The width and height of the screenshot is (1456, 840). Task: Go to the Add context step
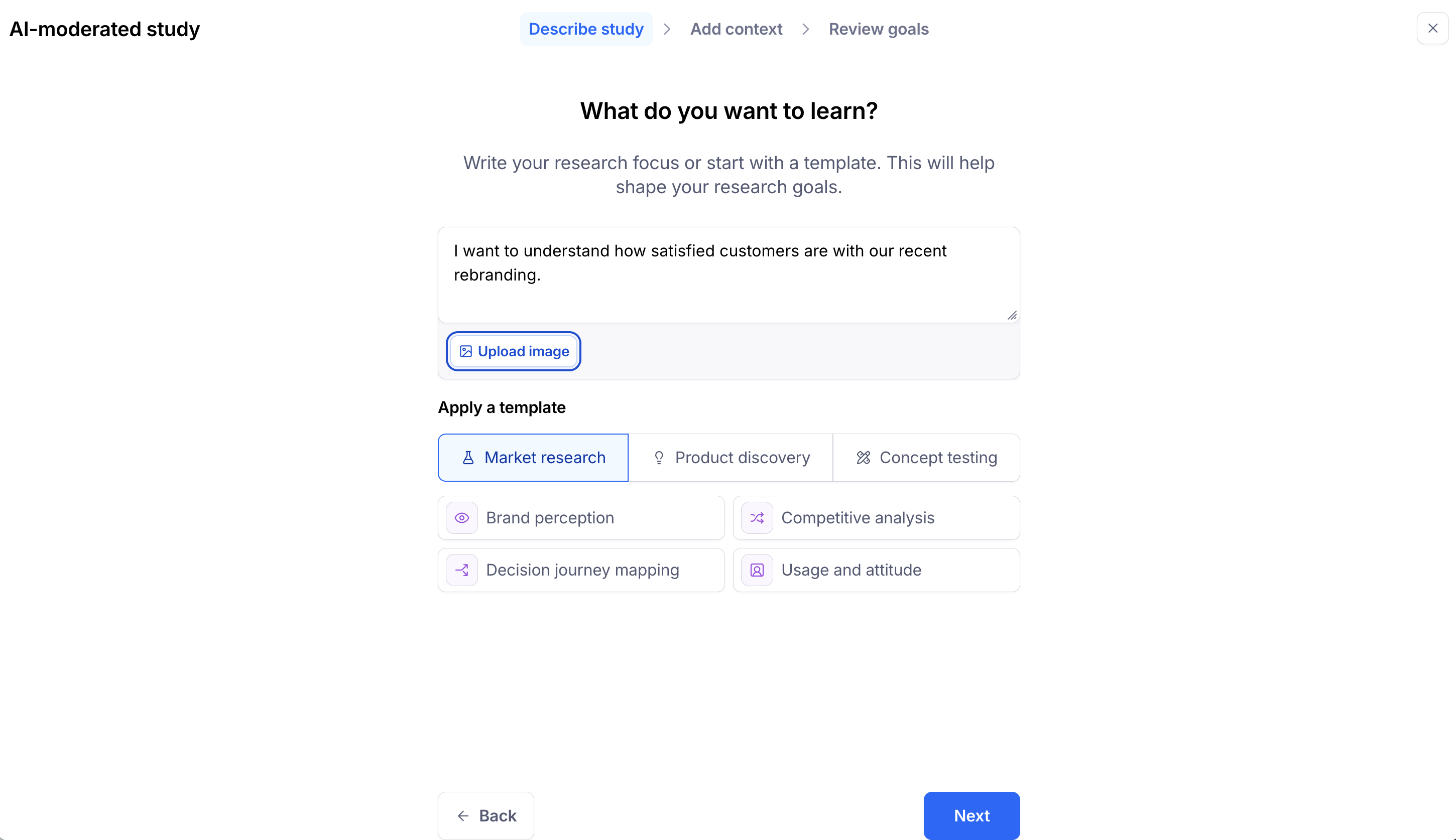click(736, 29)
